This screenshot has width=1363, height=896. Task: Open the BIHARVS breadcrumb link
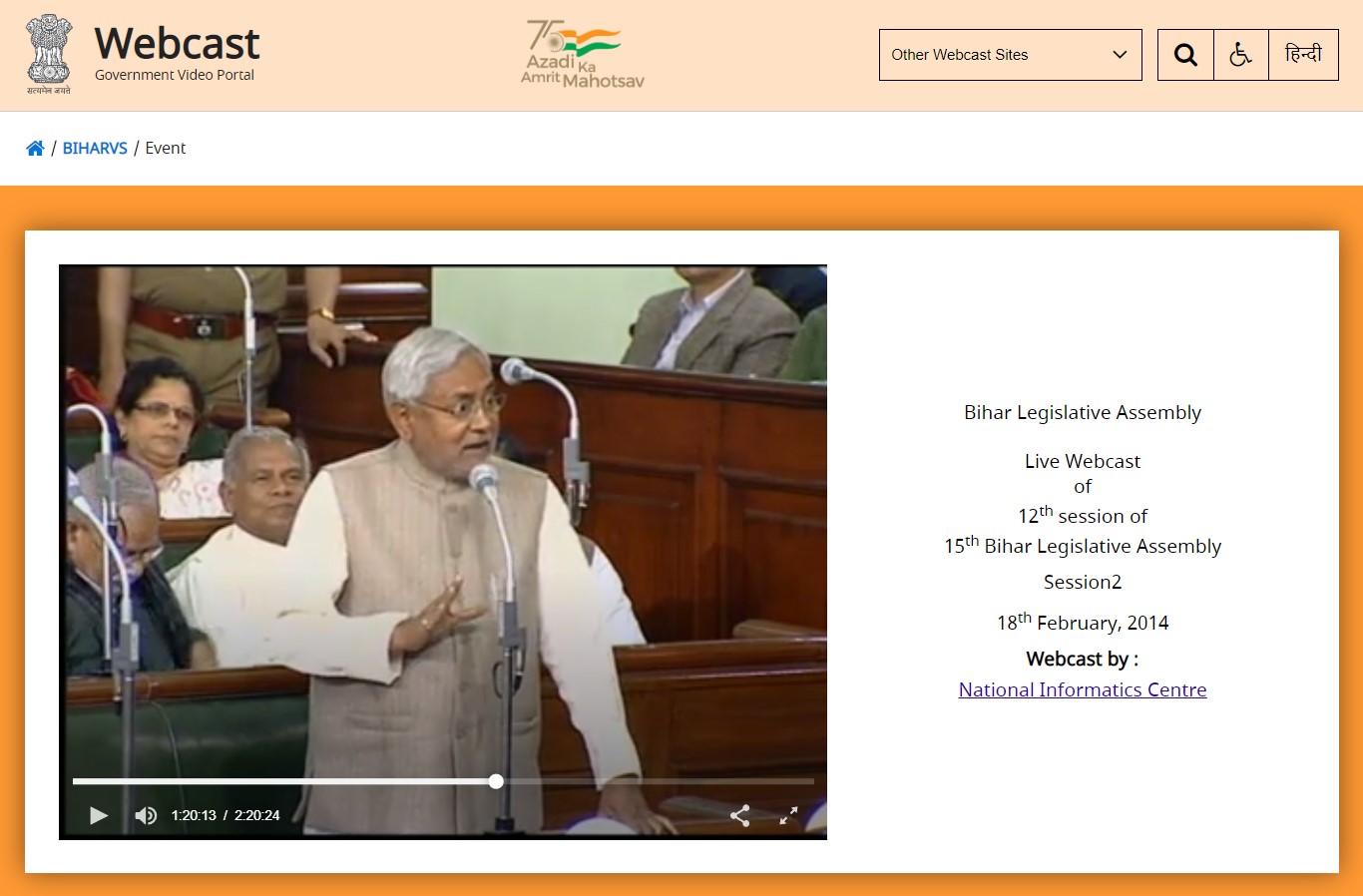(95, 149)
